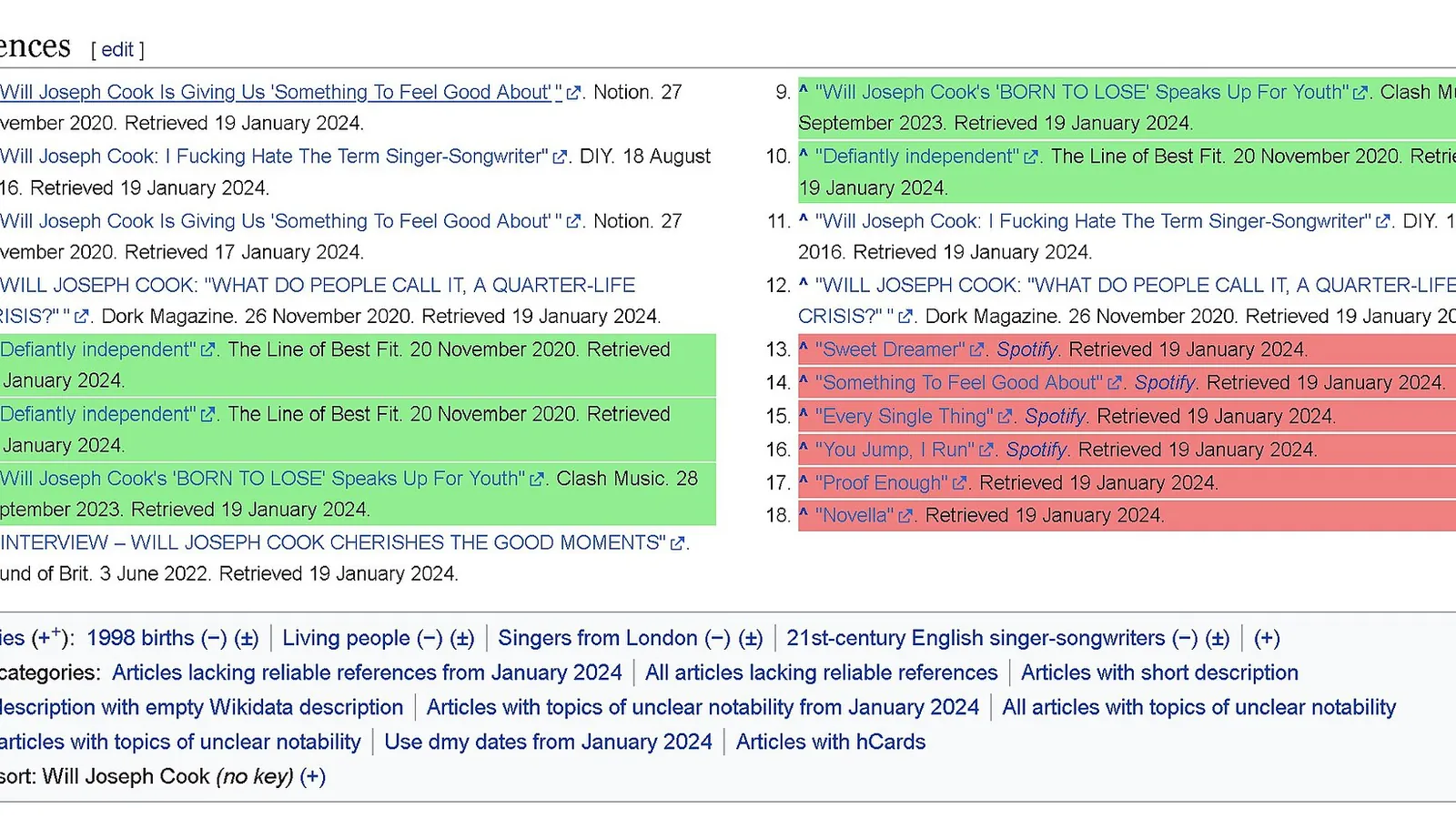Modify the "Living people" category using (±)
This screenshot has height=819, width=1456.
(x=462, y=638)
